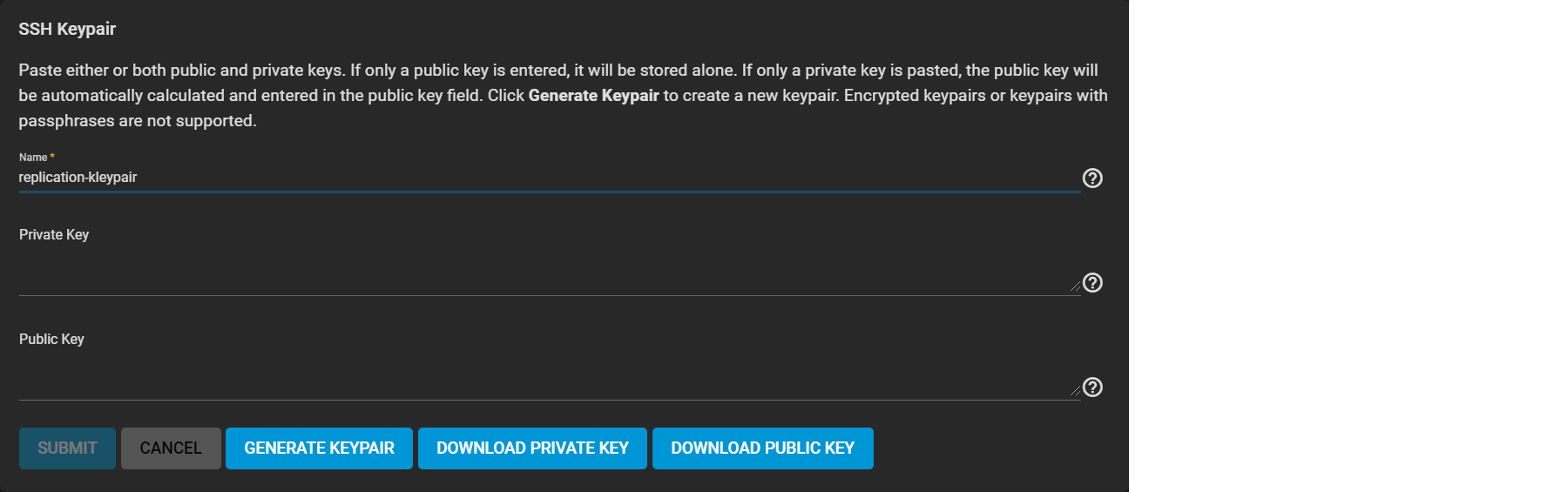Download the public key
1568x492 pixels.
pyautogui.click(x=762, y=448)
